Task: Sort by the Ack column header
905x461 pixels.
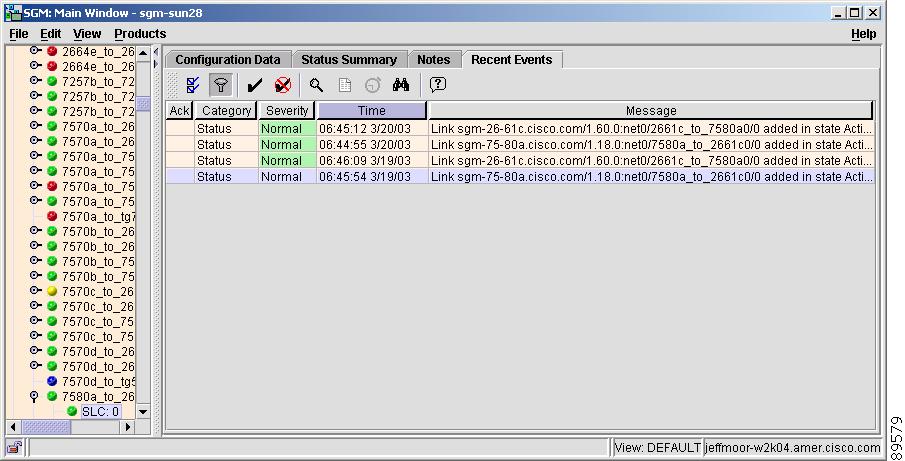Action: pyautogui.click(x=179, y=111)
